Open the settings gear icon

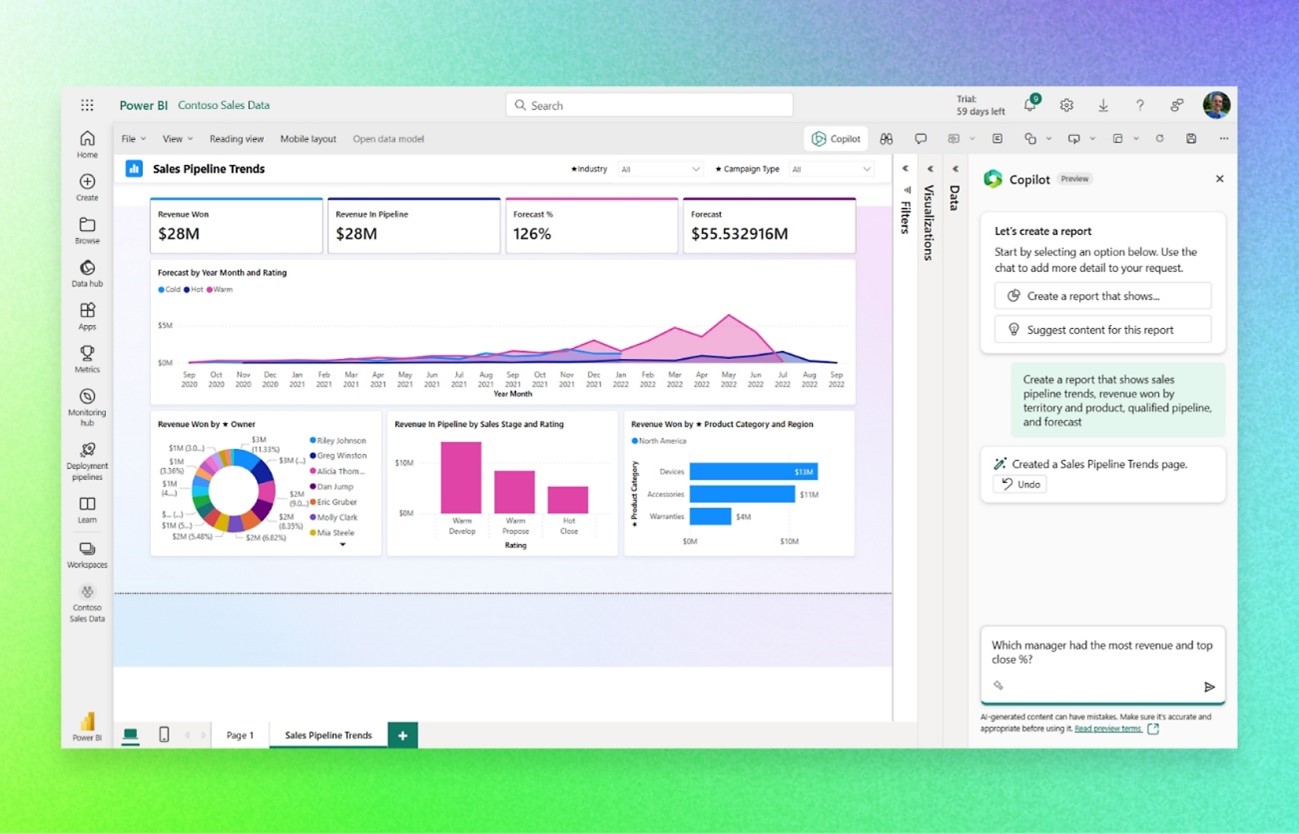pos(1067,105)
